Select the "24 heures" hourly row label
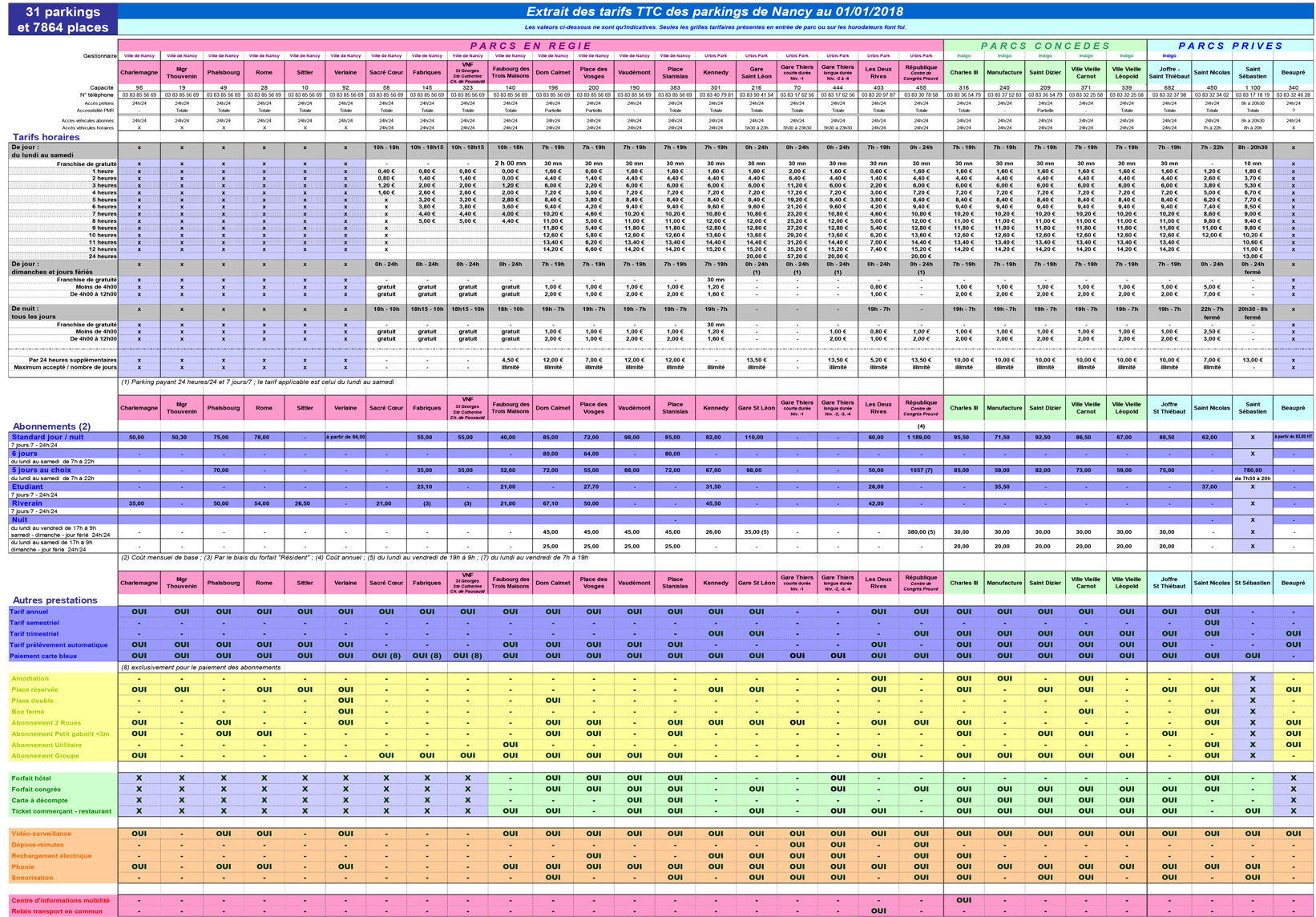The width and height of the screenshot is (1316, 917). click(x=102, y=257)
